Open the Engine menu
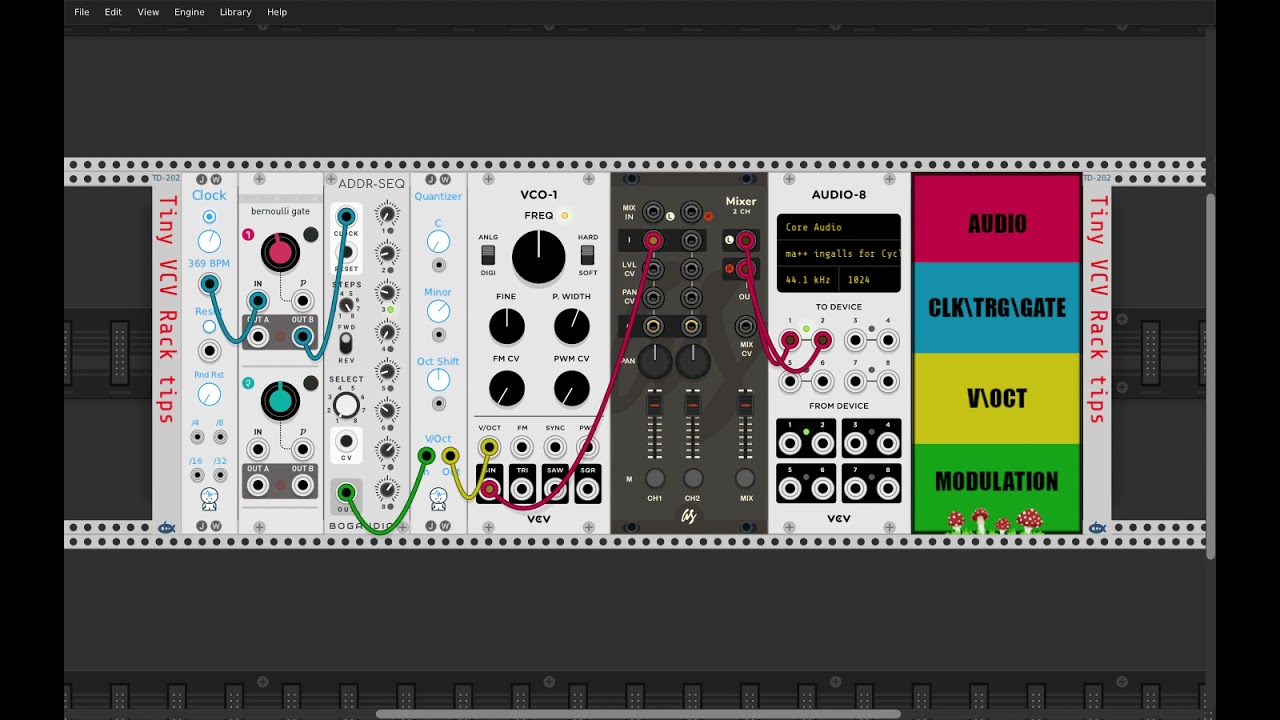The width and height of the screenshot is (1280, 720). [189, 12]
